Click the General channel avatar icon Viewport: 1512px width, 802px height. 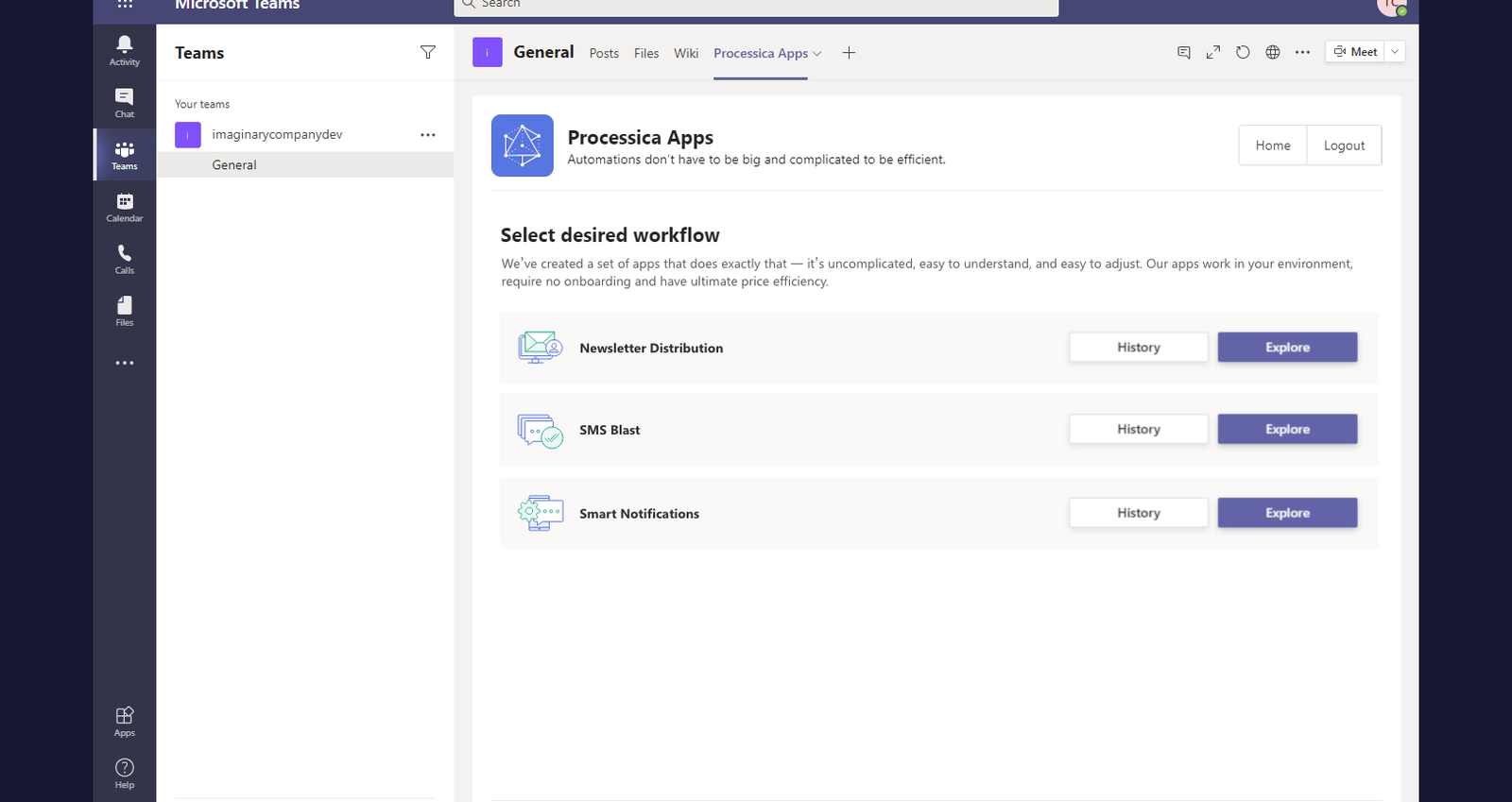click(x=488, y=53)
